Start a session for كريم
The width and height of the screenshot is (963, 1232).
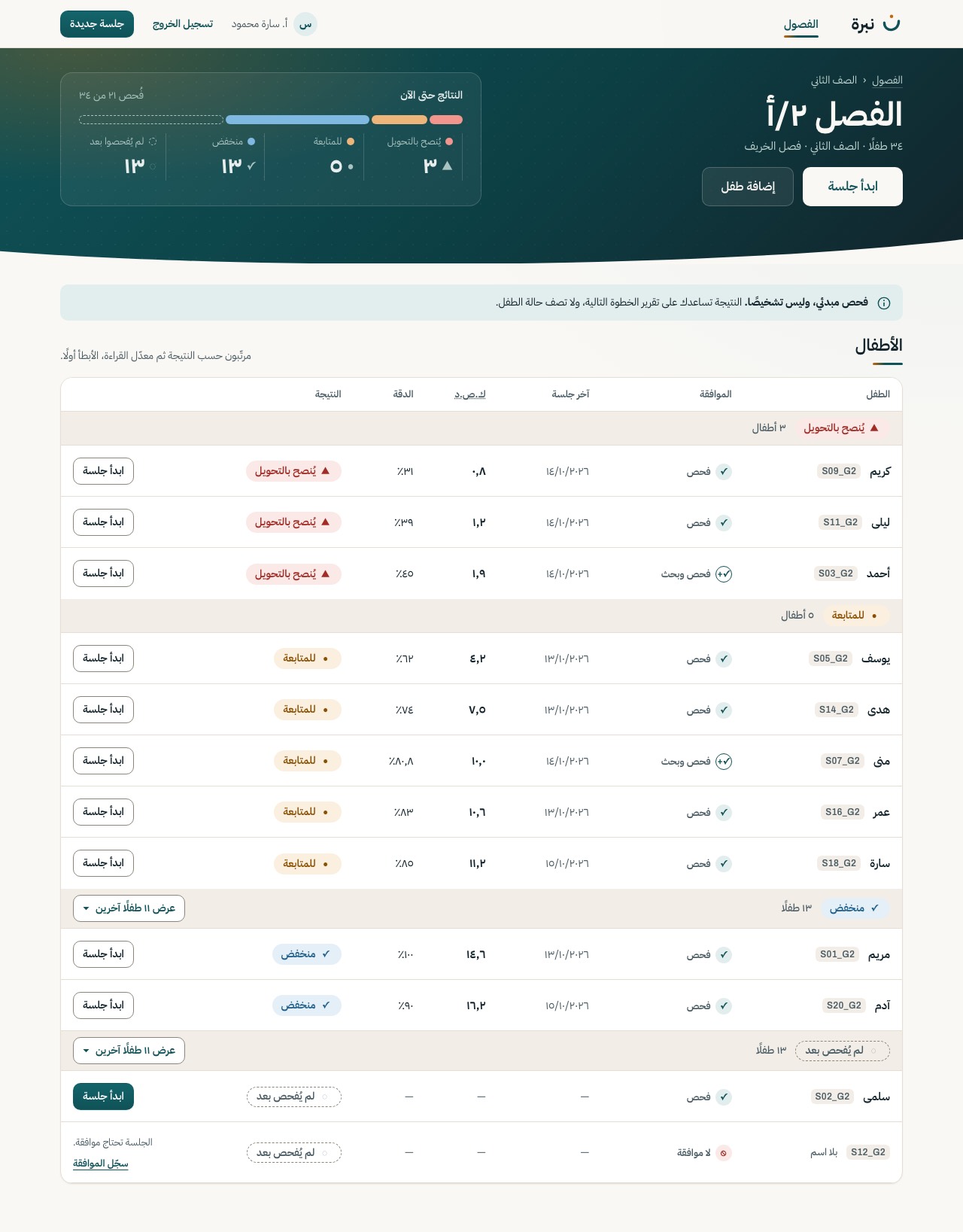(x=103, y=471)
